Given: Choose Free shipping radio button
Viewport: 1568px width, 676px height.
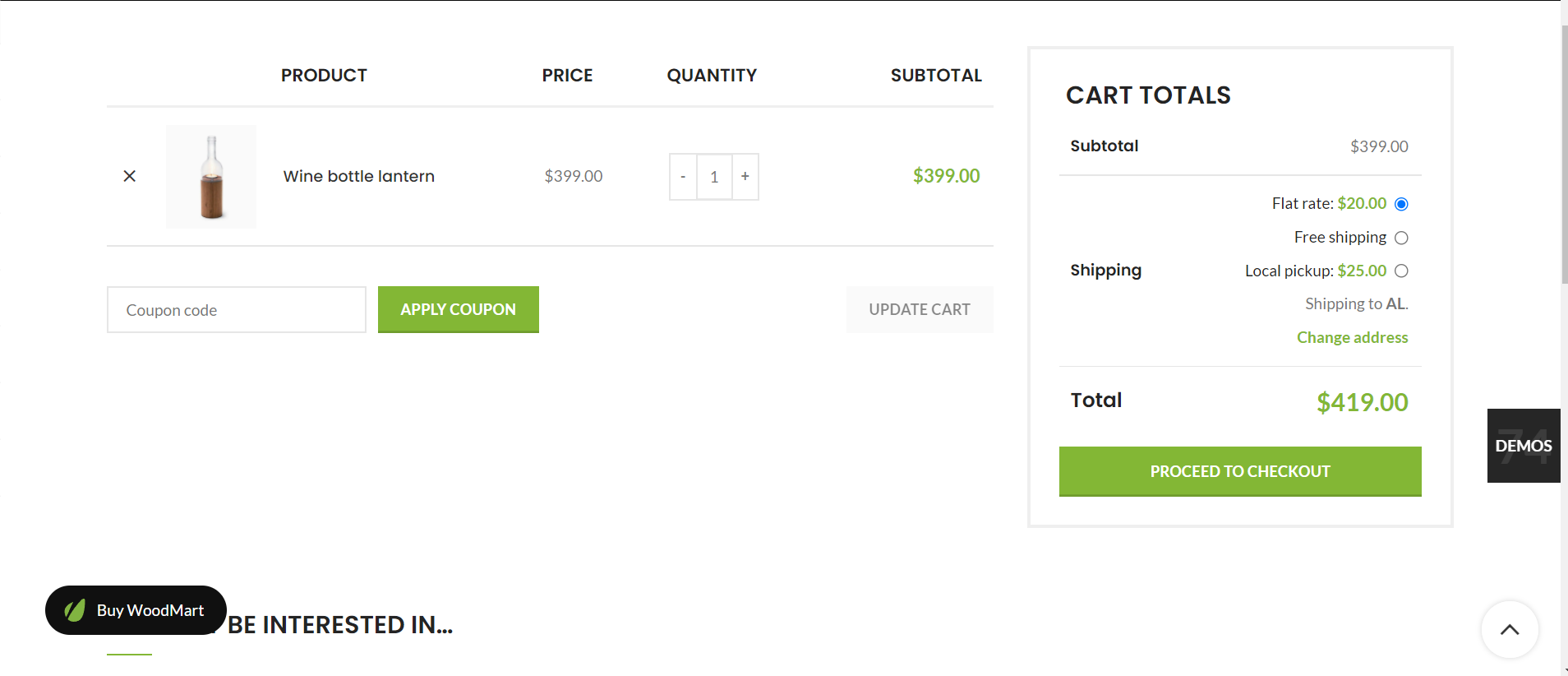Looking at the screenshot, I should (1401, 238).
